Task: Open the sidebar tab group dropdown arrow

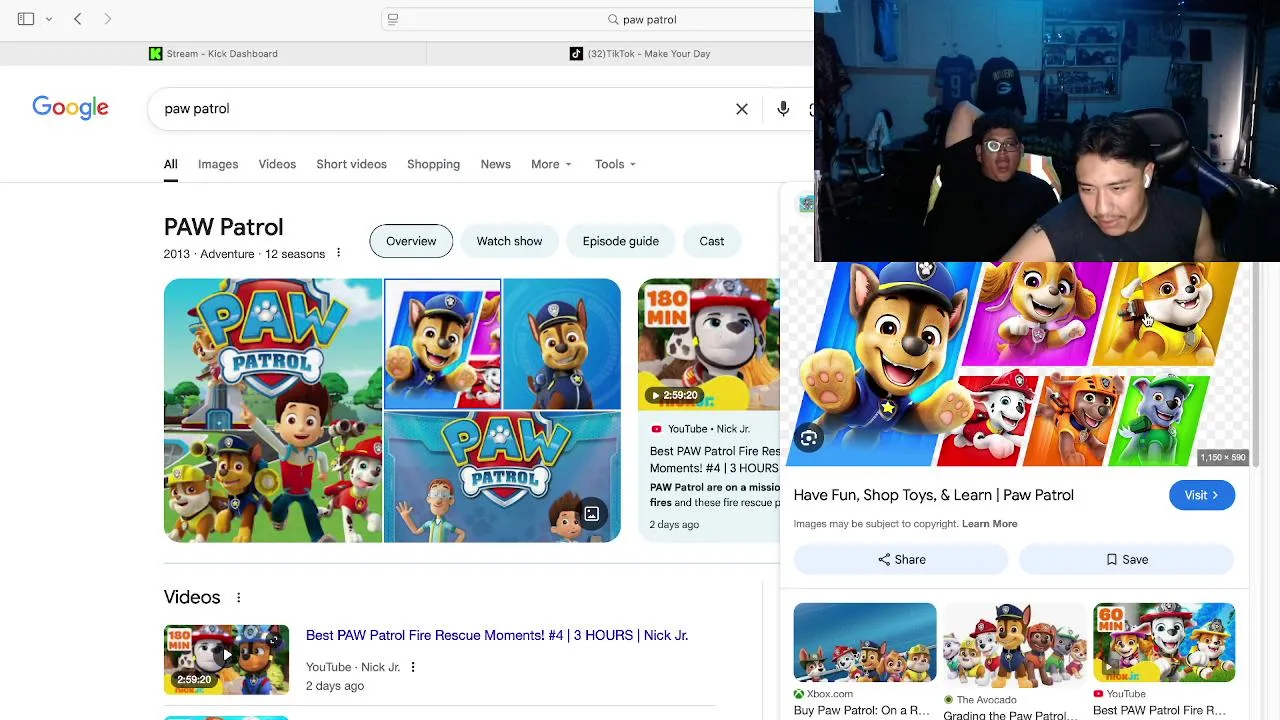Action: coord(48,19)
